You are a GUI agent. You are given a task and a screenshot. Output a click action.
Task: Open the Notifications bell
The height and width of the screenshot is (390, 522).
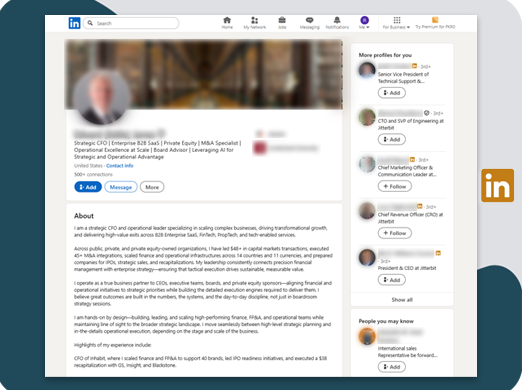coord(337,23)
